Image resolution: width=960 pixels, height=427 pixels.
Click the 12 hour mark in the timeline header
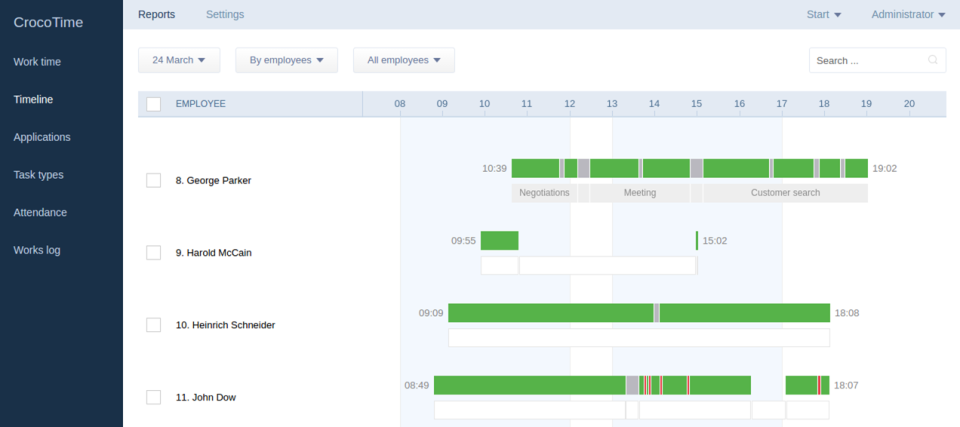click(569, 104)
